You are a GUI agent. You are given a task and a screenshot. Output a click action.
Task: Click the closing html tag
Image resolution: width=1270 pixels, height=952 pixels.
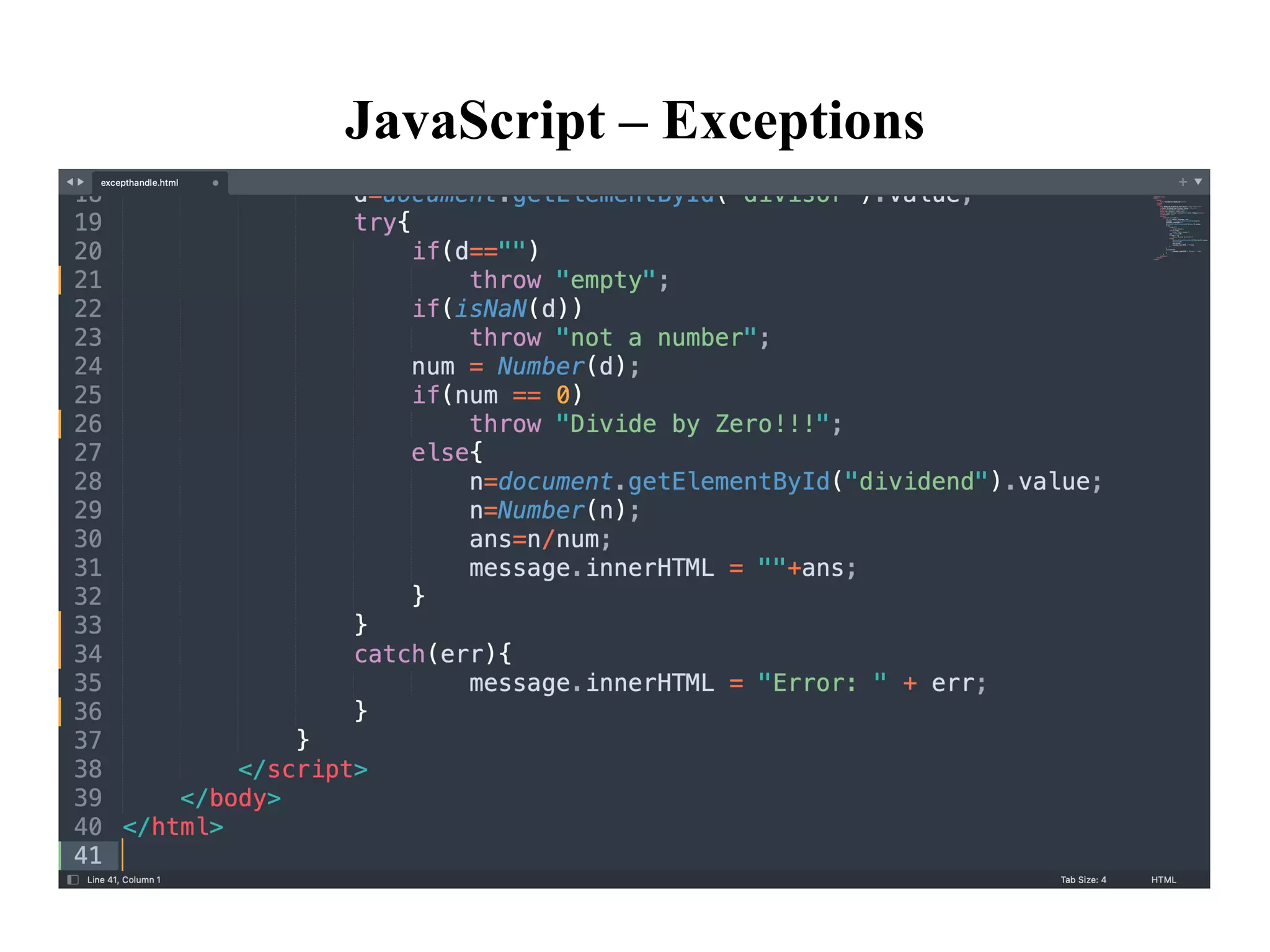pos(173,827)
